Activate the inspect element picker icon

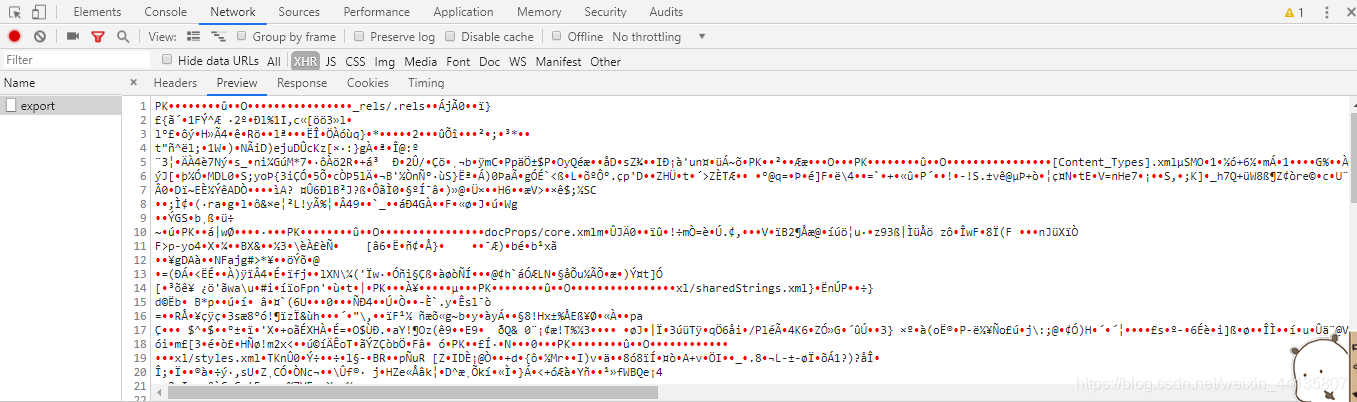coord(14,12)
